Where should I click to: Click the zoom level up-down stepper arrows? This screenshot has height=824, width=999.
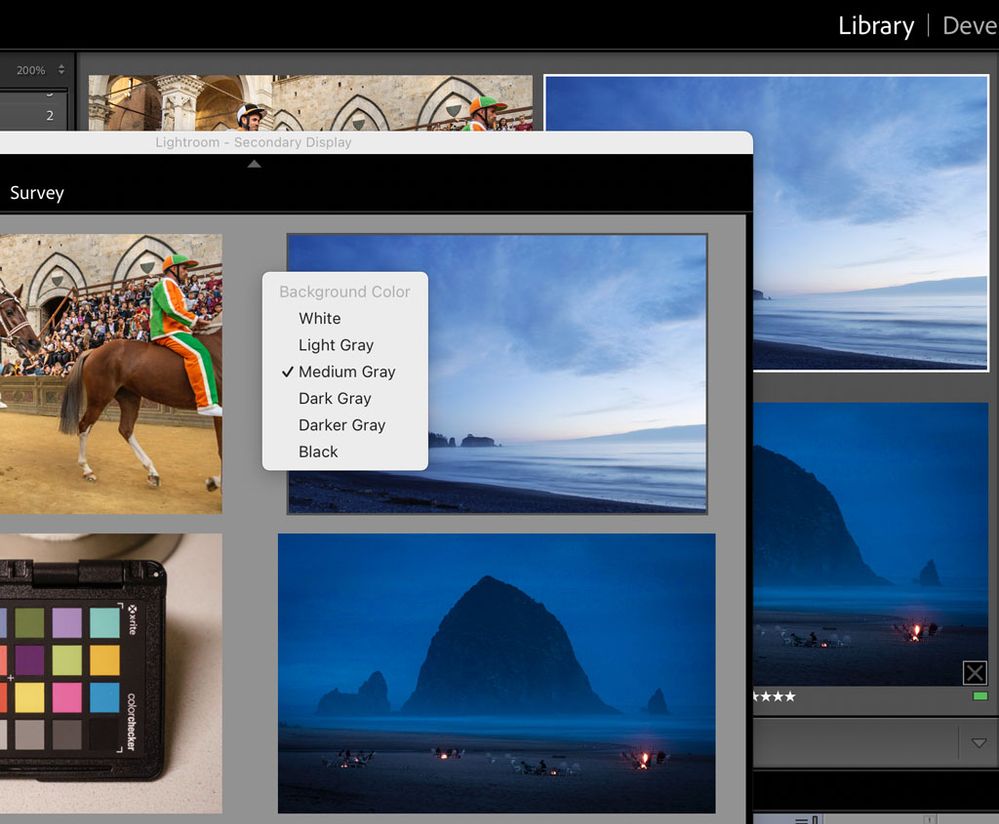(61, 70)
